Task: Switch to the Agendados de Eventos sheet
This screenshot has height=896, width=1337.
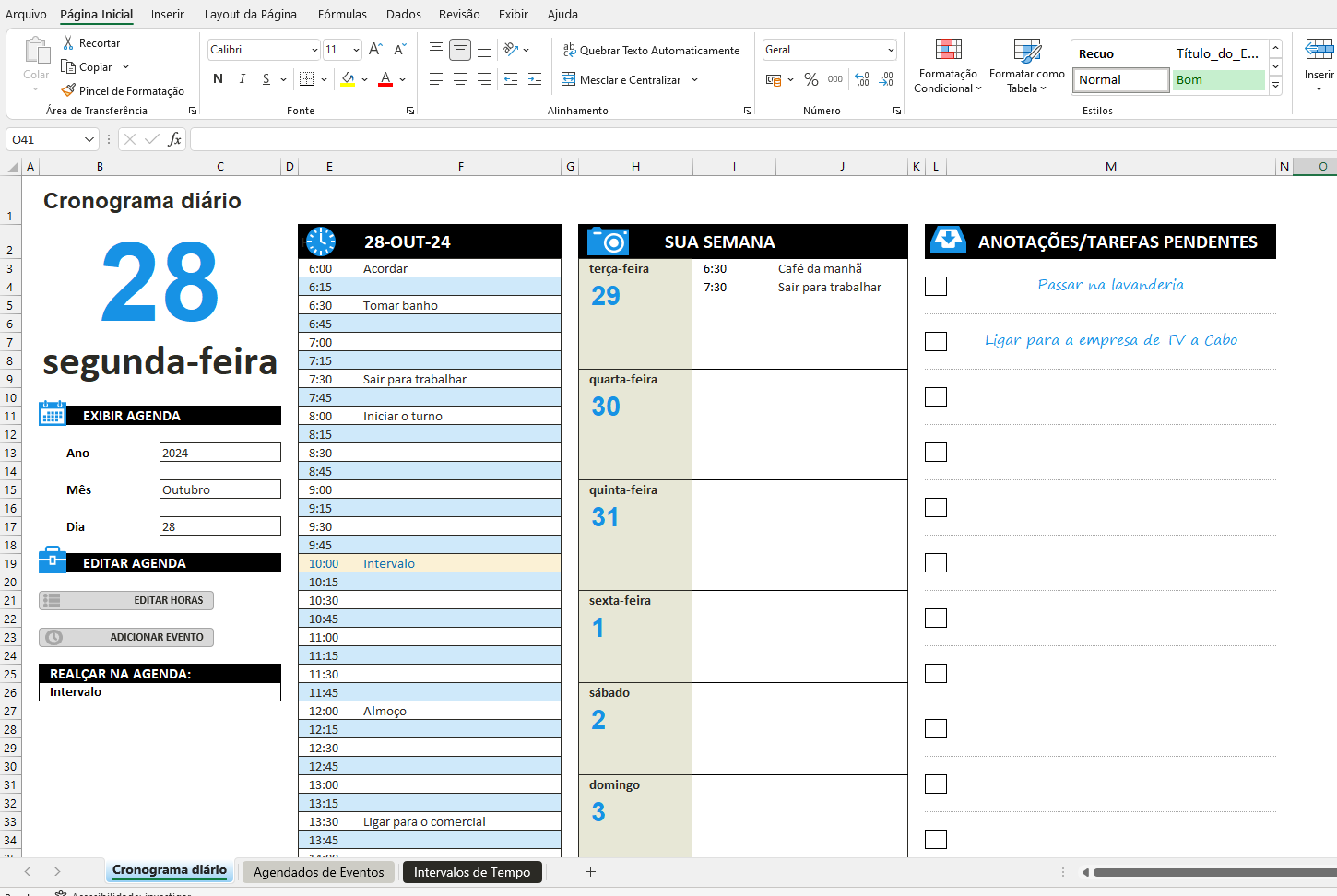Action: [x=318, y=872]
